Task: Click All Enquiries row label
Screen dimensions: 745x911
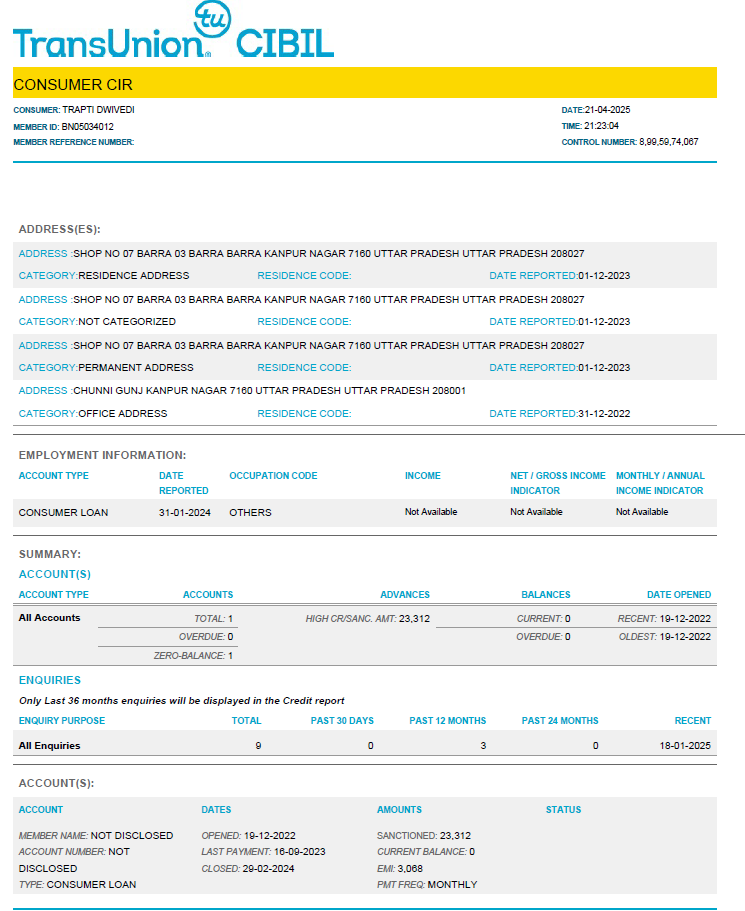Action: pyautogui.click(x=49, y=745)
